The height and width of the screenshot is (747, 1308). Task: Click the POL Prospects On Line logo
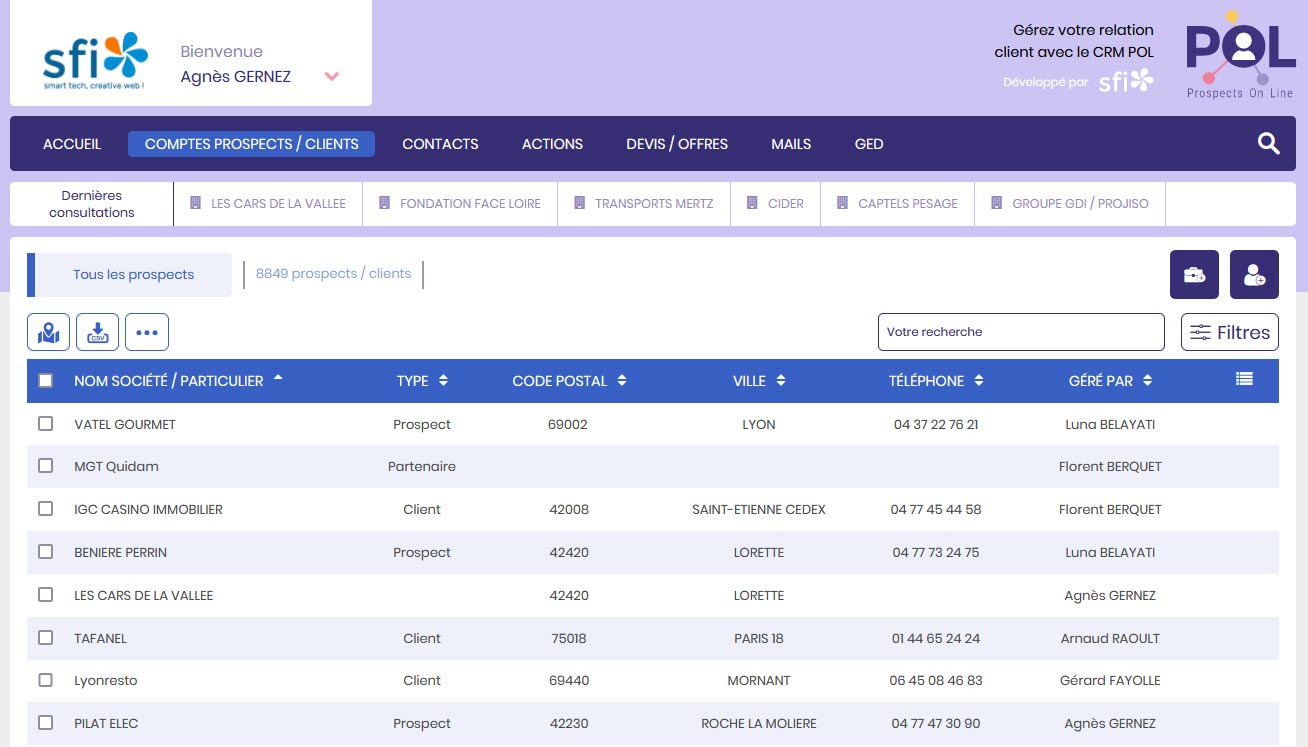(1240, 55)
